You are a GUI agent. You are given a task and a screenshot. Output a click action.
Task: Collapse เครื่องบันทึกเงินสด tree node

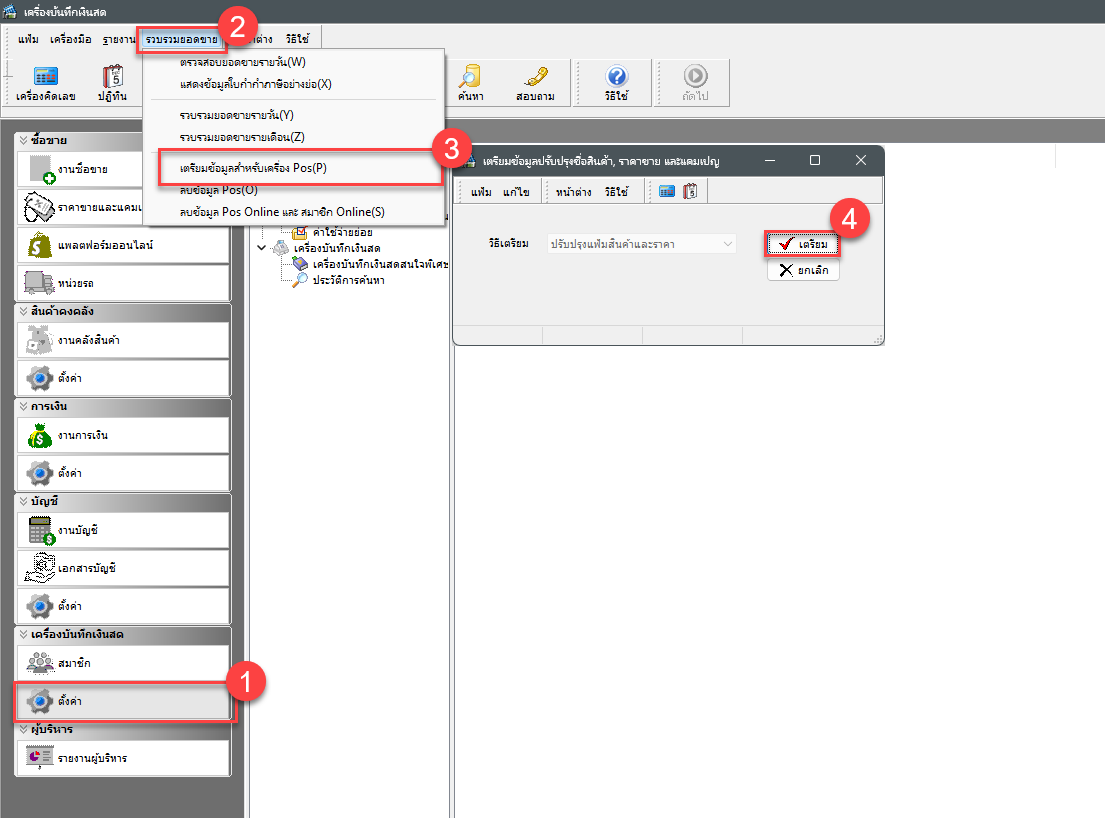pyautogui.click(x=262, y=248)
